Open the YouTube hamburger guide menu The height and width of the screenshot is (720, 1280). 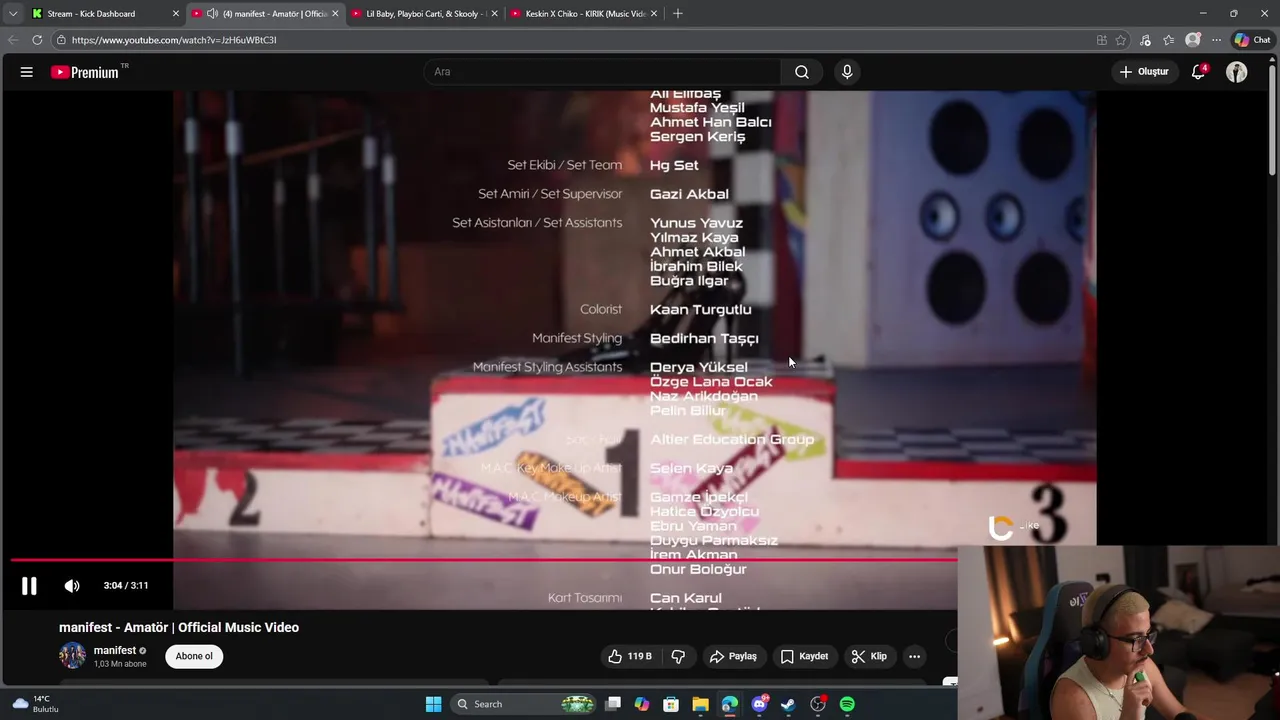27,72
